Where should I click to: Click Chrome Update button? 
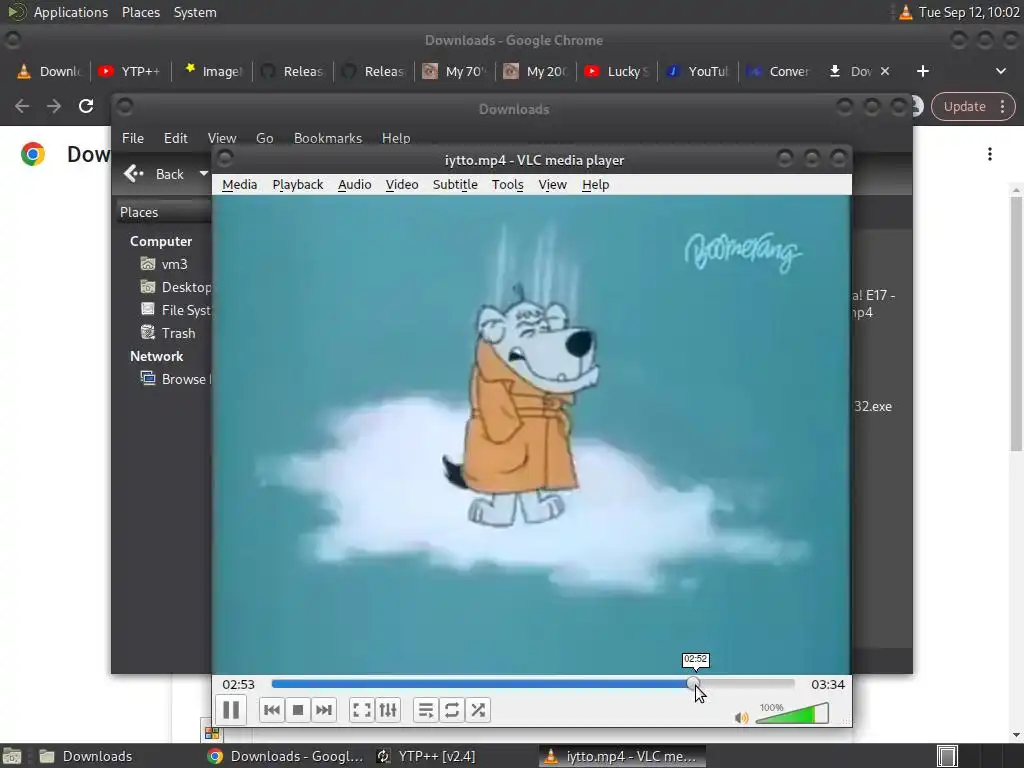(x=965, y=106)
